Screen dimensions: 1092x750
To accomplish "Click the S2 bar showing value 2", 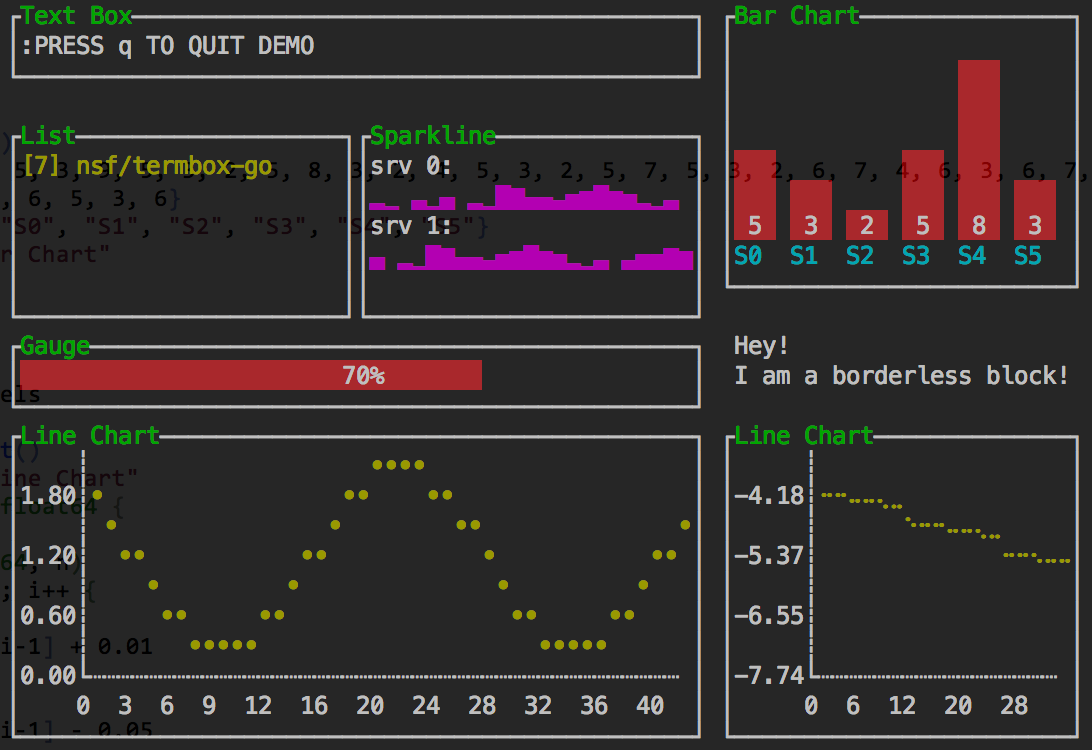I will [867, 225].
